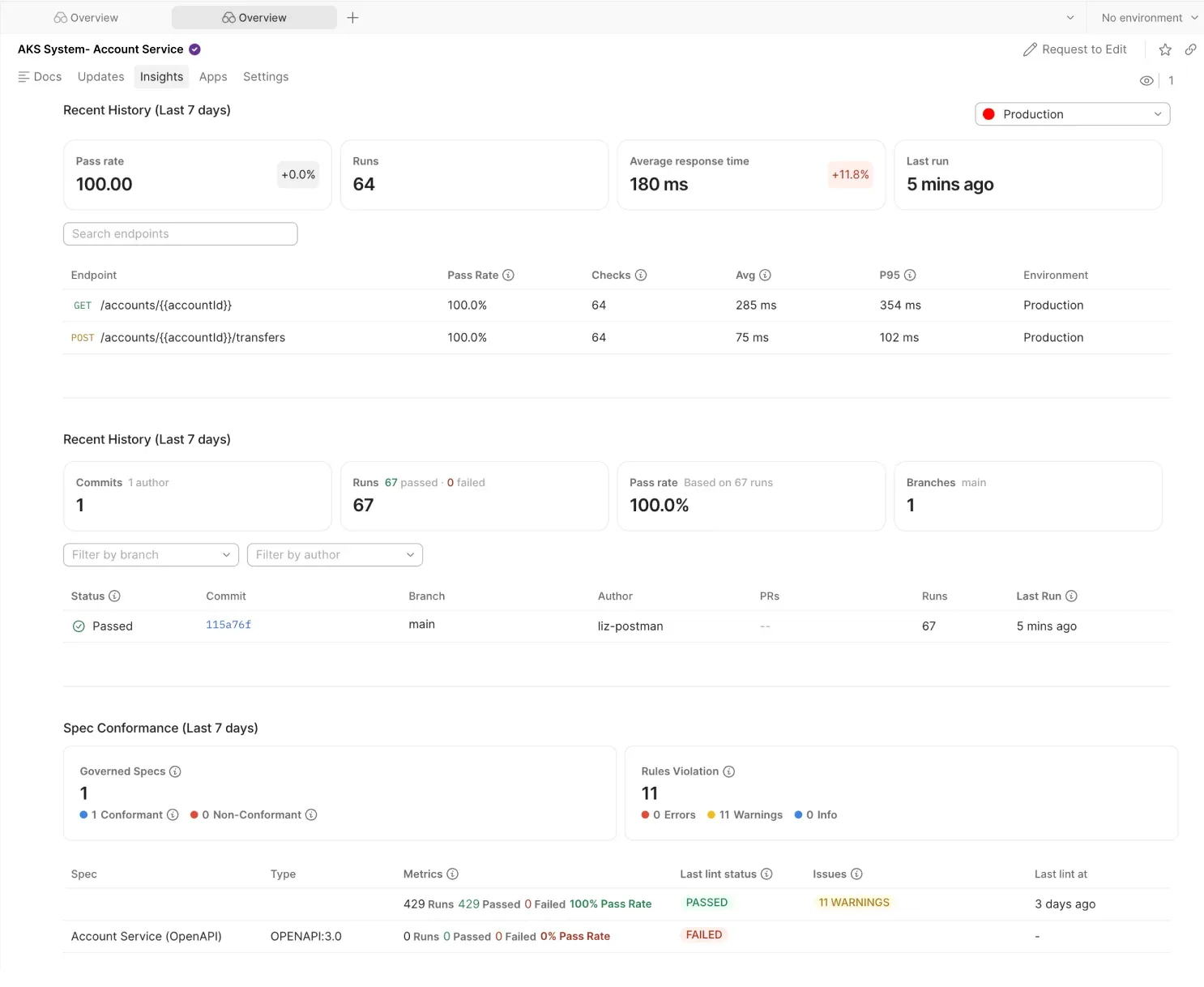Click info icon beside Governed Specs

point(175,771)
